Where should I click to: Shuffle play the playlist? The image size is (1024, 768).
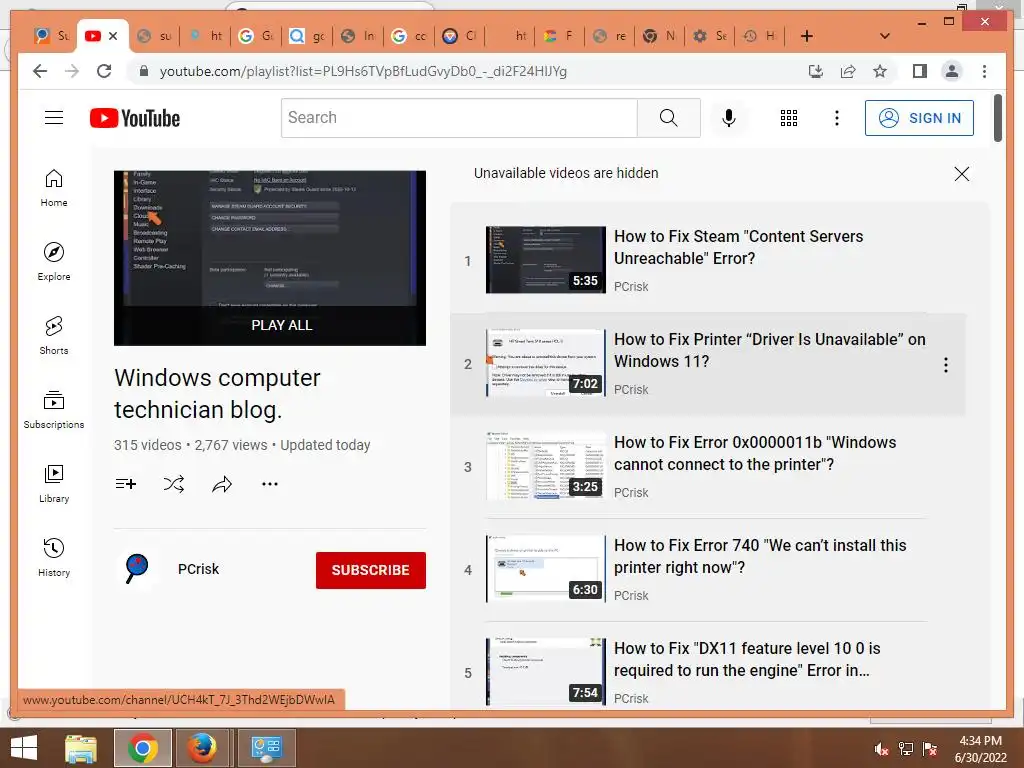tap(174, 484)
